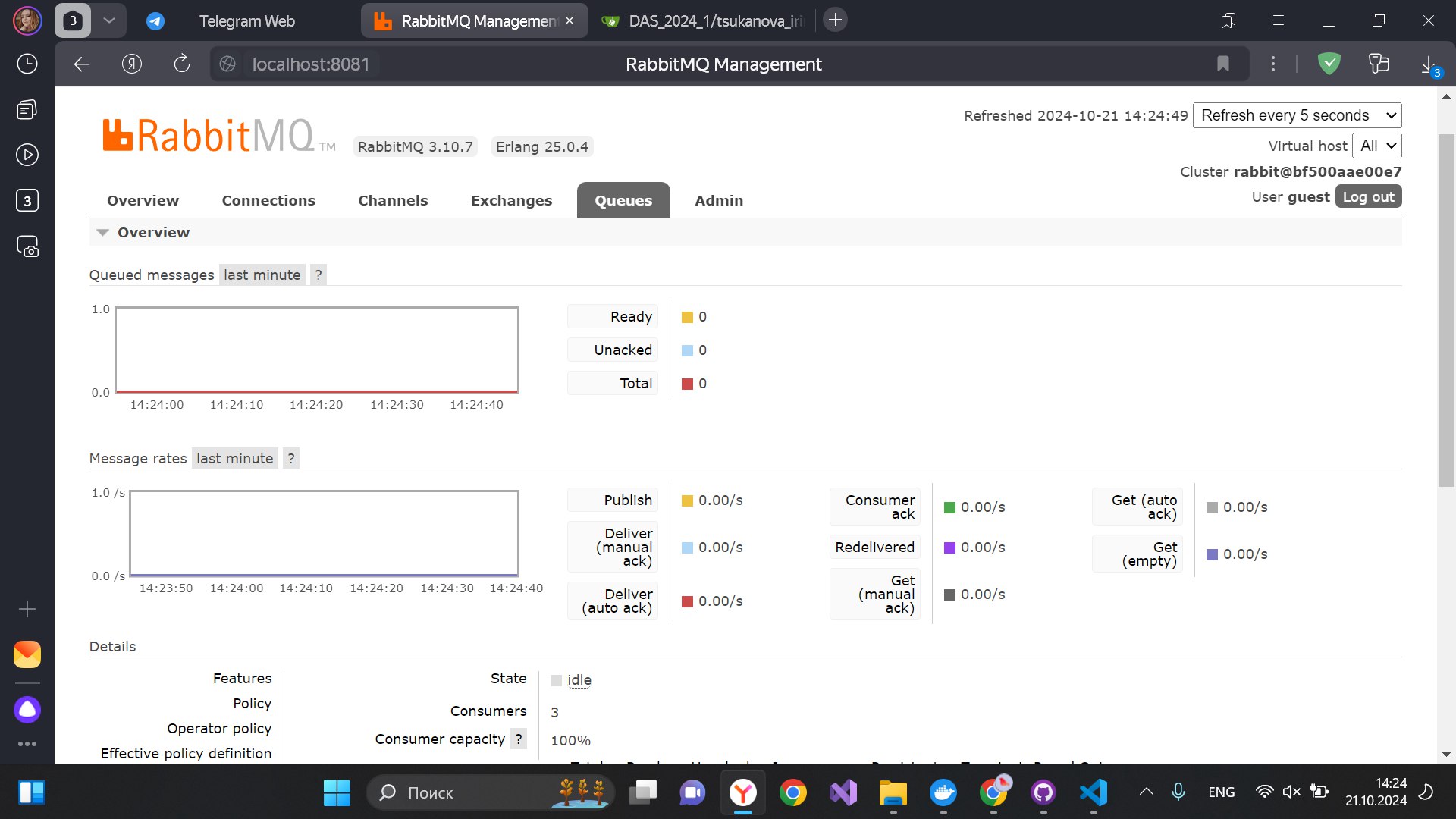This screenshot has height=819, width=1456.
Task: Reload the page with refresh icon
Action: 182,64
